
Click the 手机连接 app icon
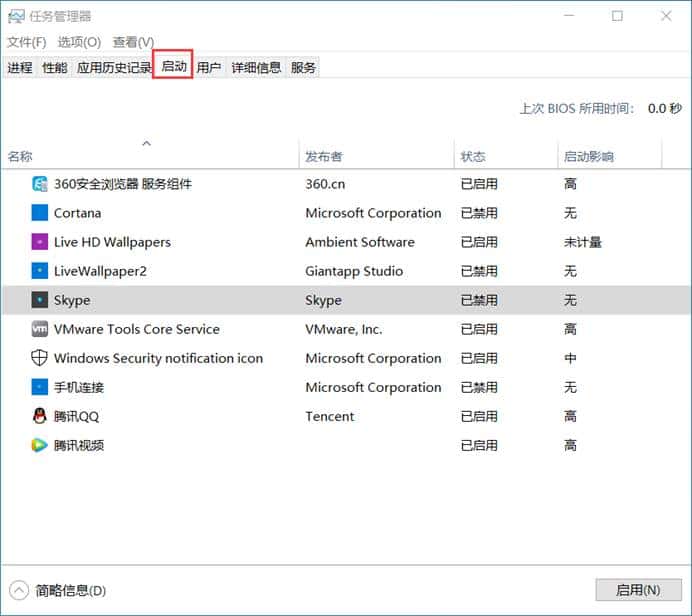click(40, 387)
